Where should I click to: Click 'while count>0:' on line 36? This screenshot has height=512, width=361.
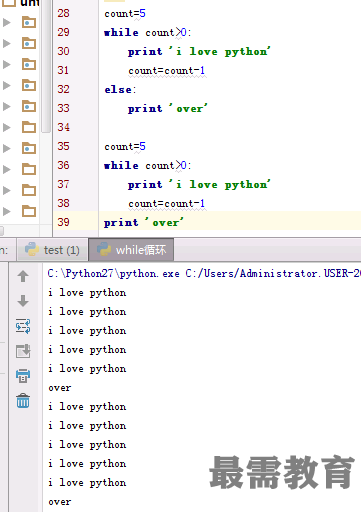tap(147, 166)
